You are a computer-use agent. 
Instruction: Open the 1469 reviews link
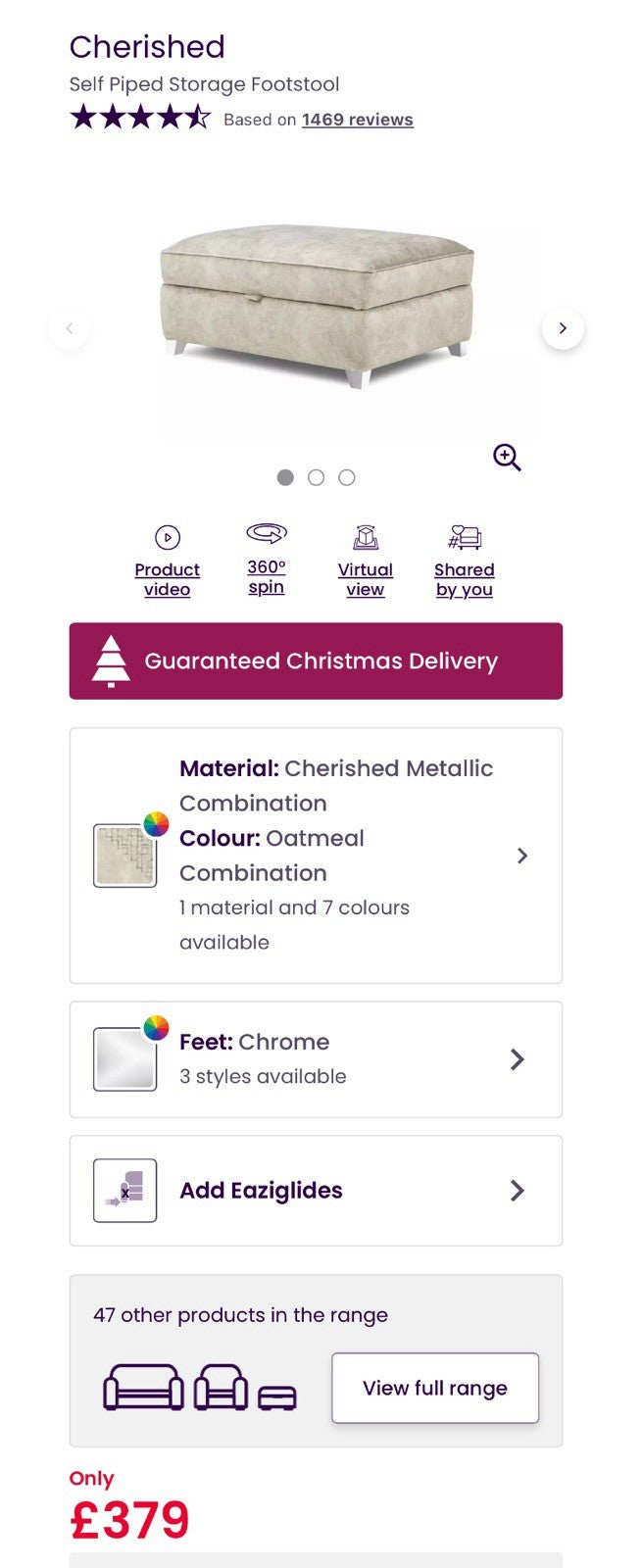(358, 120)
